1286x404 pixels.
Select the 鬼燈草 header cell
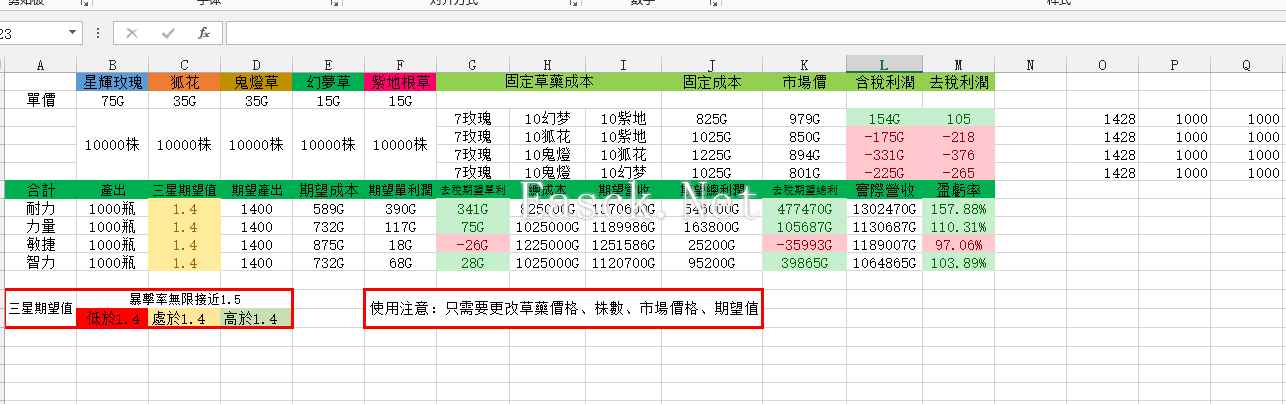(x=256, y=82)
